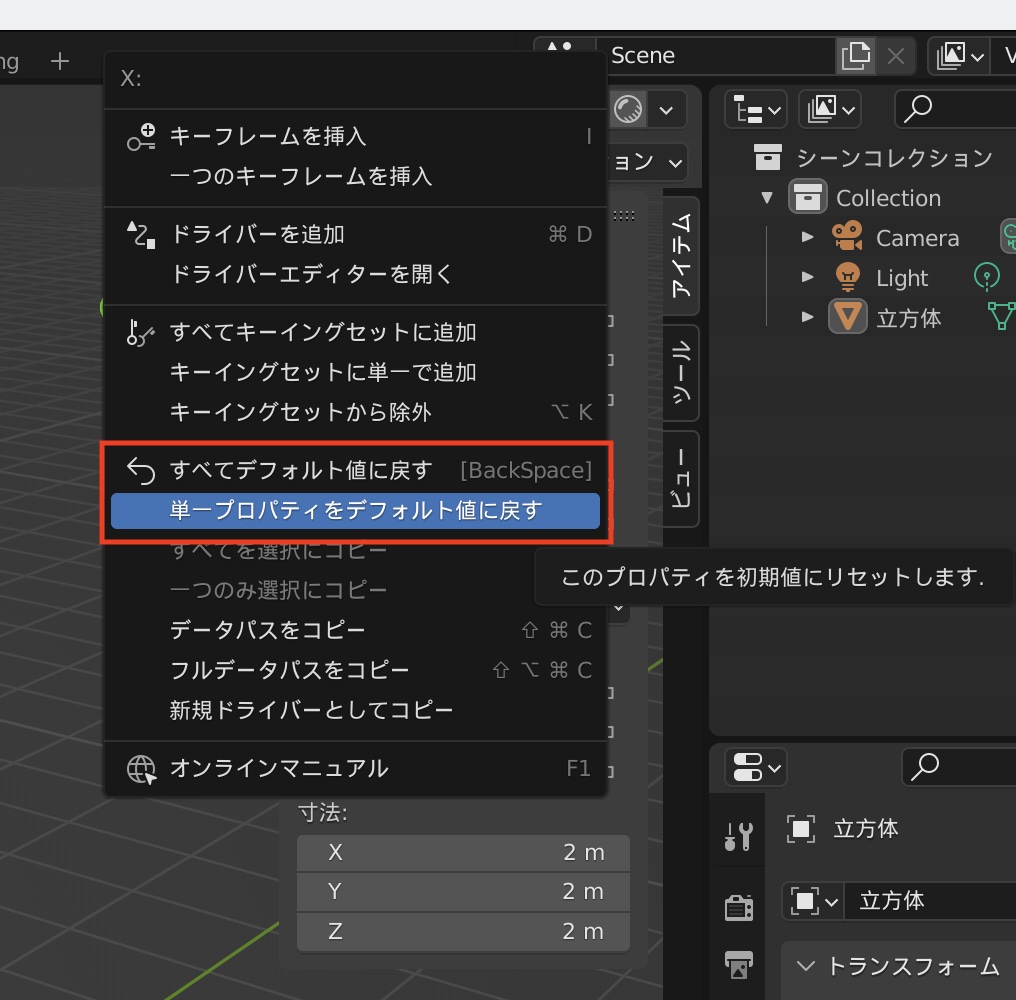Choose キーフレームを挿入 from context menu
This screenshot has width=1016, height=1000.
pos(268,136)
